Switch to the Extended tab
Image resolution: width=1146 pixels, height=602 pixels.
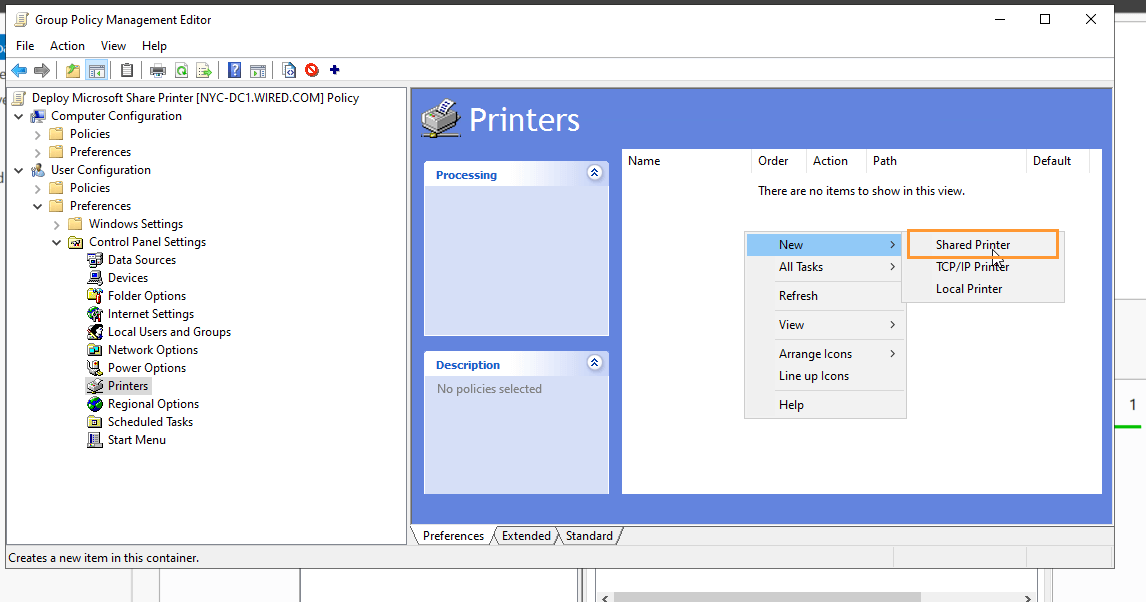coord(526,536)
